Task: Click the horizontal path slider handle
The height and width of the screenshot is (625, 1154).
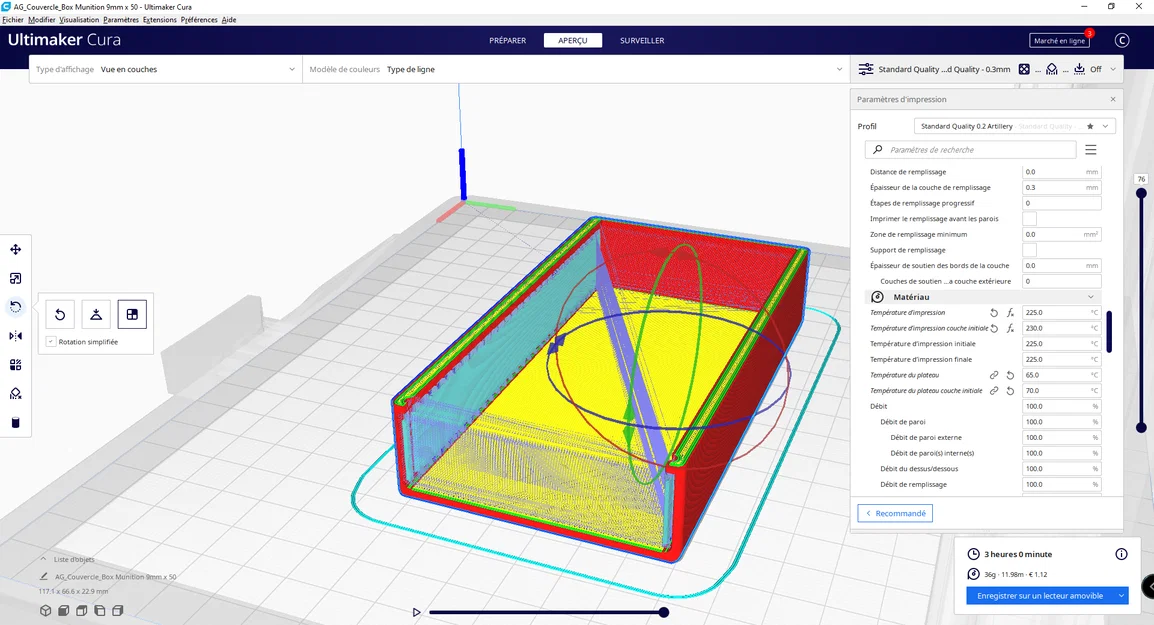Action: [664, 612]
